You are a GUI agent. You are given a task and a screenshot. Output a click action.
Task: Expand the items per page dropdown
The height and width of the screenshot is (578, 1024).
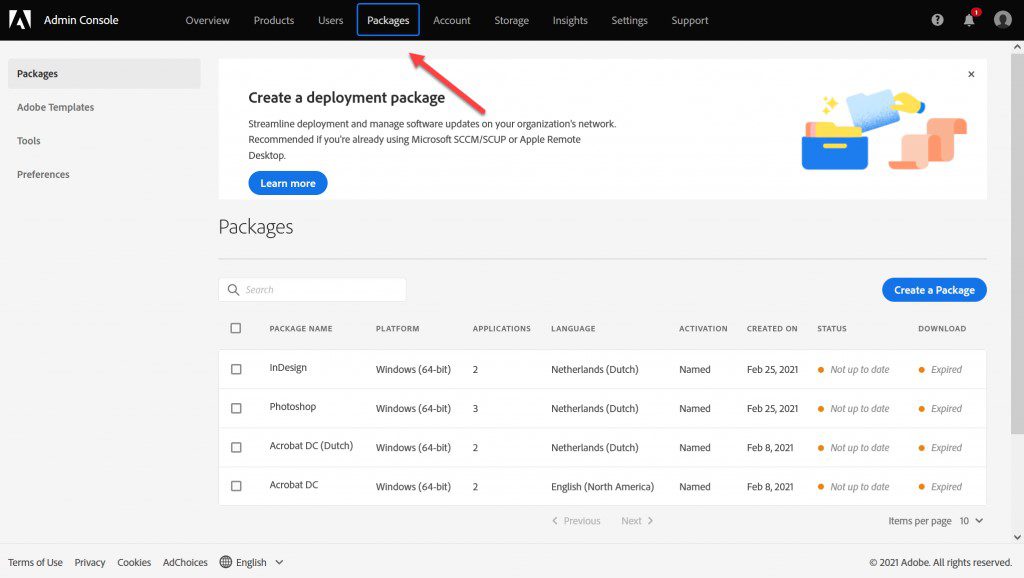(x=971, y=521)
